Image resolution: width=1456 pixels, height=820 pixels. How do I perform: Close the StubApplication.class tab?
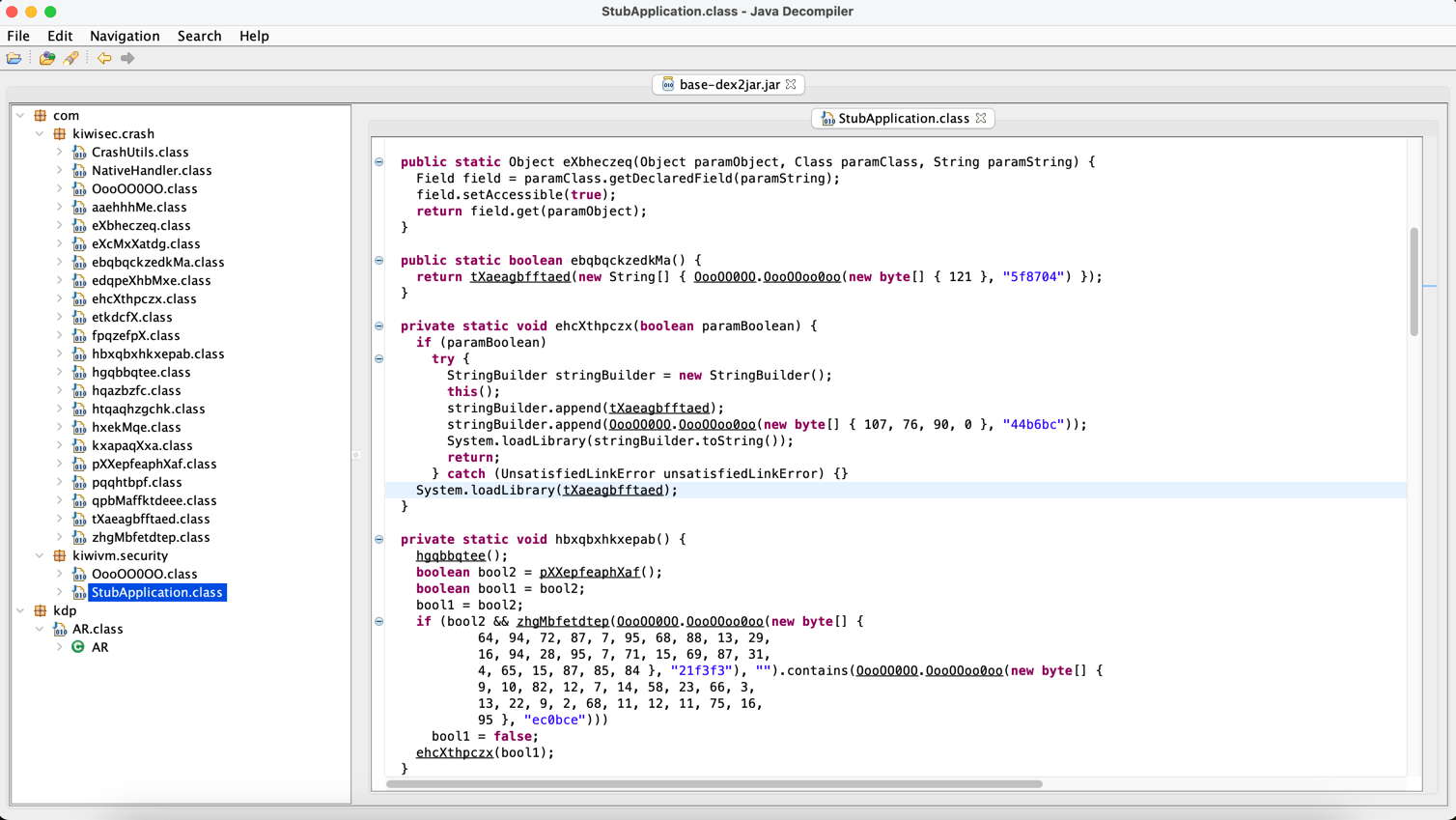click(981, 118)
